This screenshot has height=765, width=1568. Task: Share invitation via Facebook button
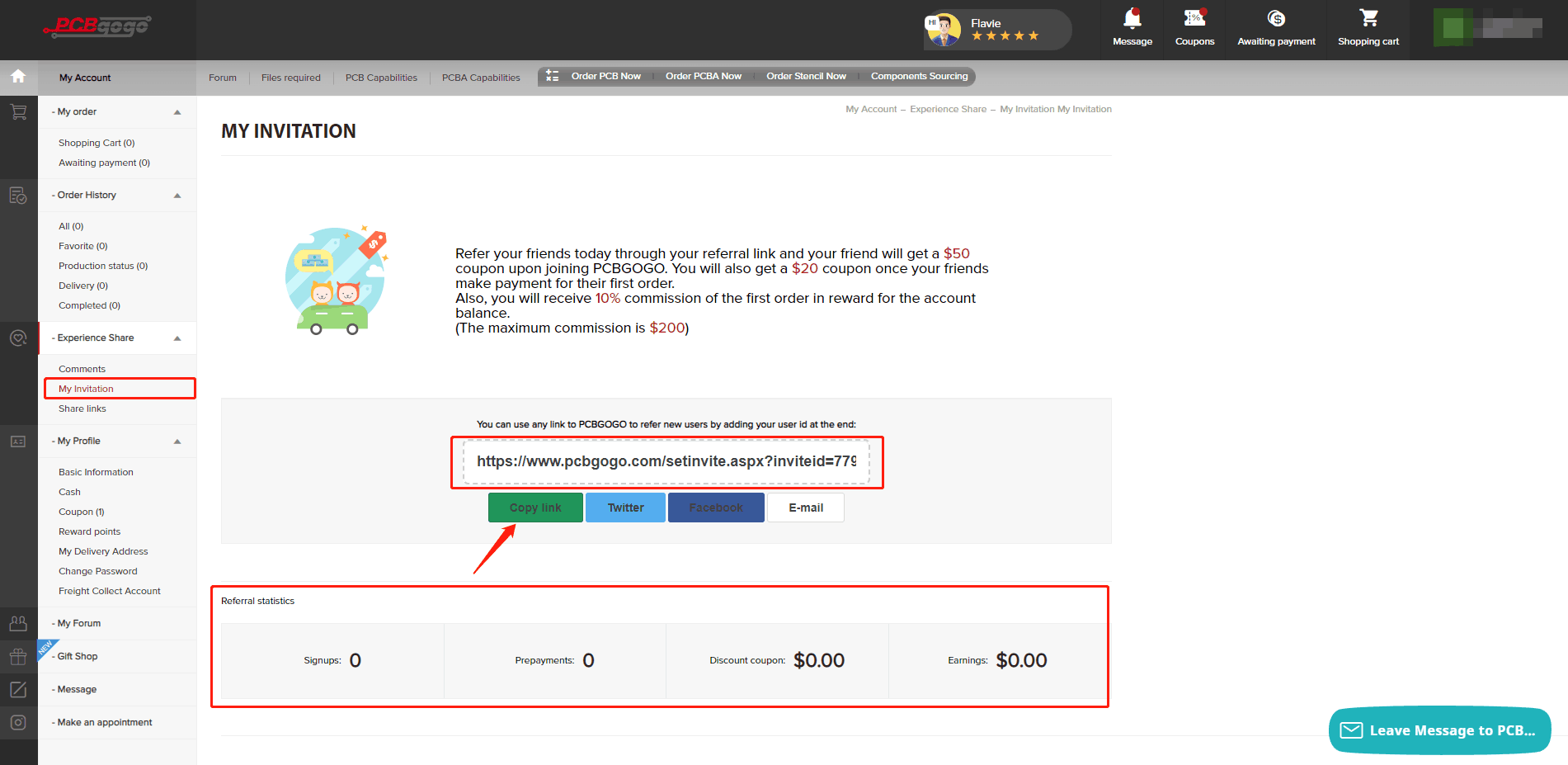pos(716,508)
